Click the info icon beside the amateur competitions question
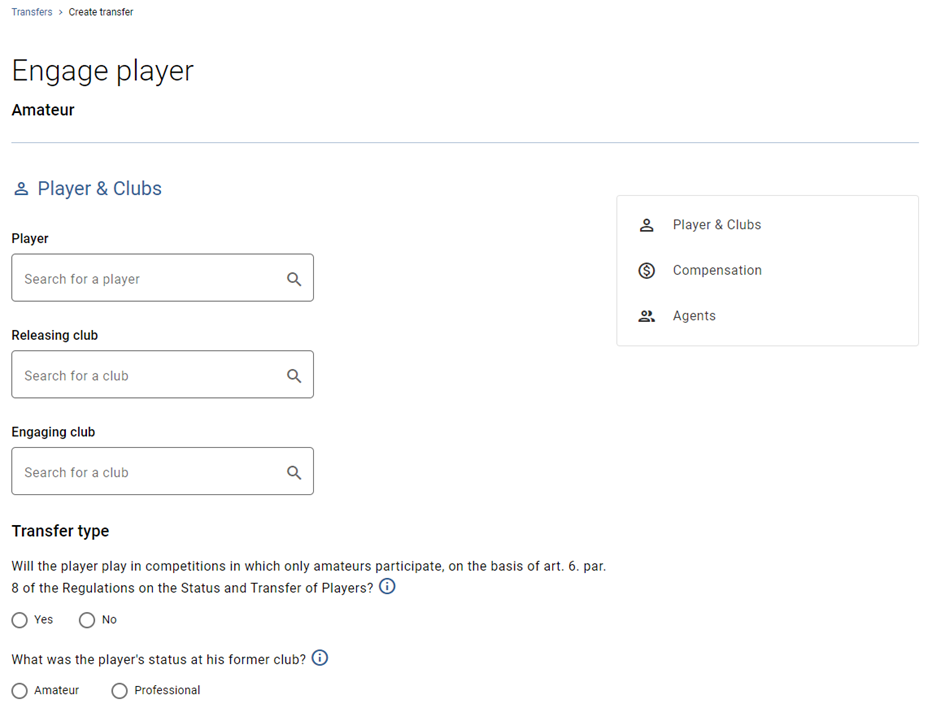Image resolution: width=945 pixels, height=721 pixels. click(387, 586)
